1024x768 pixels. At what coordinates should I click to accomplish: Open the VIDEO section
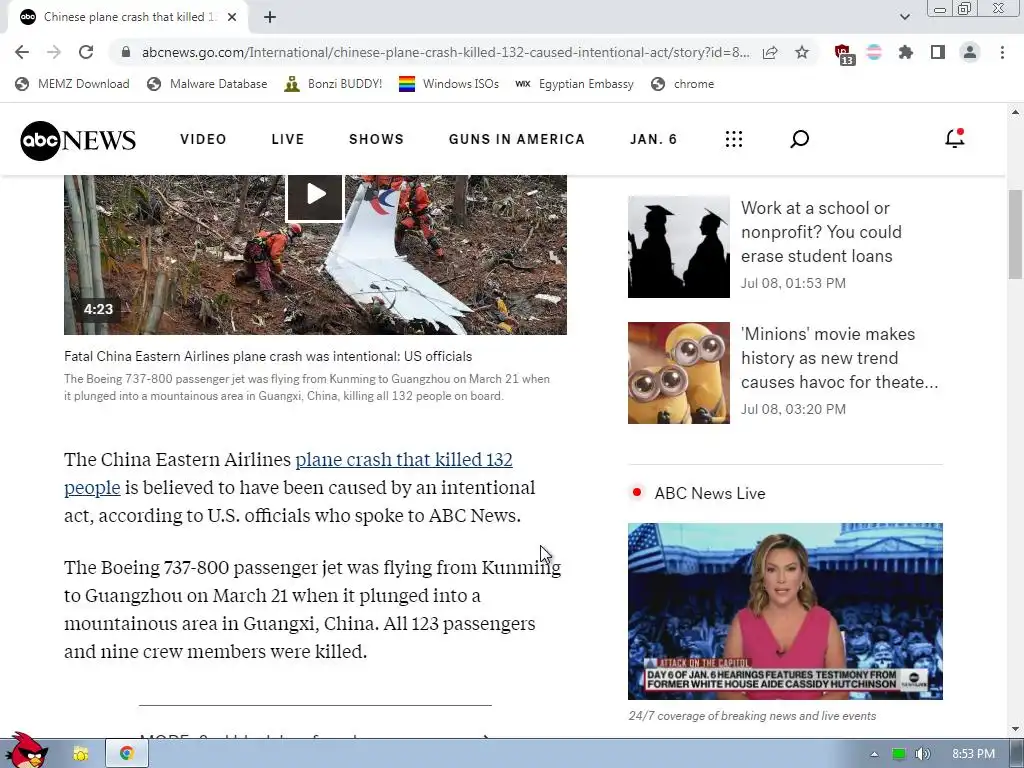tap(203, 139)
